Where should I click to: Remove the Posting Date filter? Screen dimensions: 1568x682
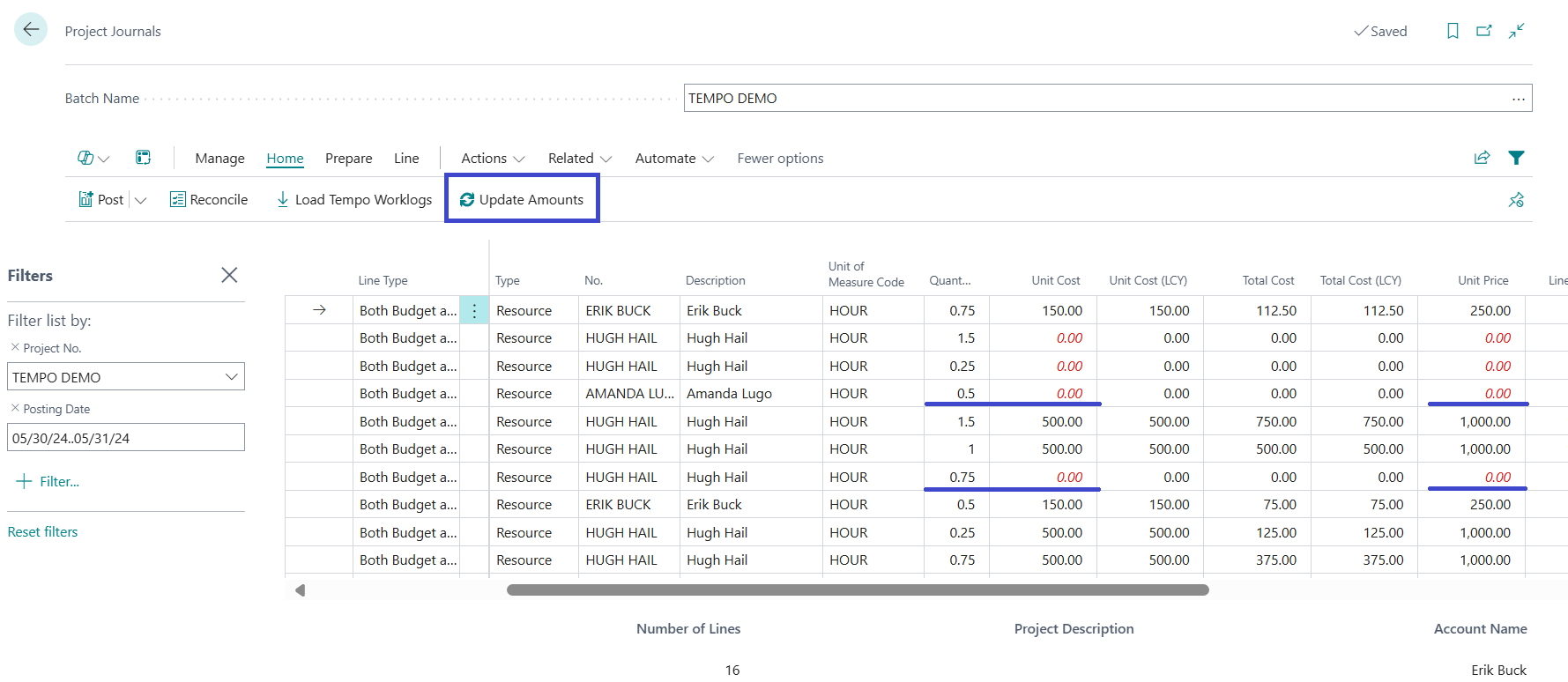coord(15,408)
